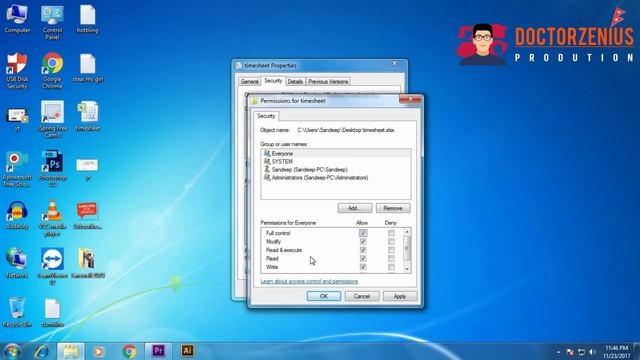Open Windows Explorer from taskbar
This screenshot has height=360, width=640.
[71, 351]
